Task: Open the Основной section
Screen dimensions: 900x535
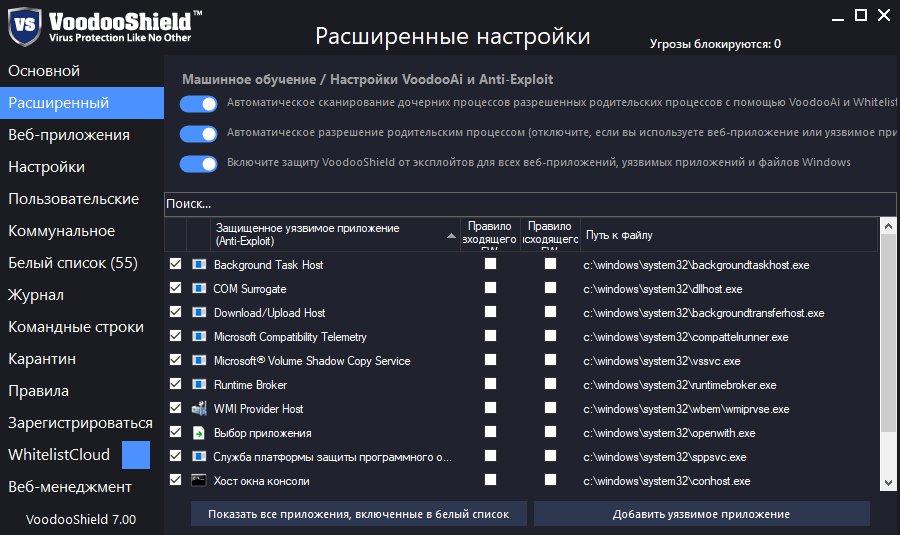Action: 82,71
